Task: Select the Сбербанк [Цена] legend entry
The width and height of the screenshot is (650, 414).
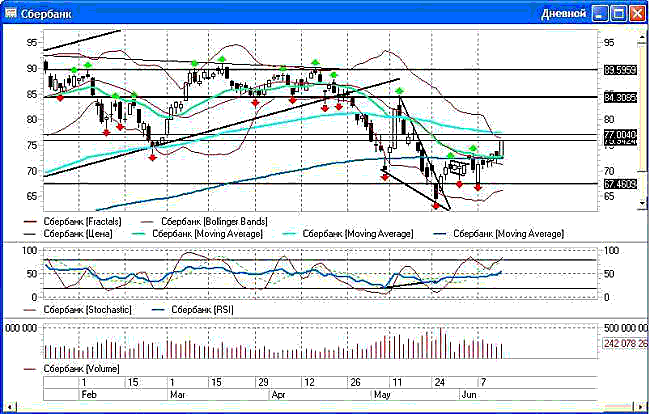Action: pyautogui.click(x=68, y=234)
